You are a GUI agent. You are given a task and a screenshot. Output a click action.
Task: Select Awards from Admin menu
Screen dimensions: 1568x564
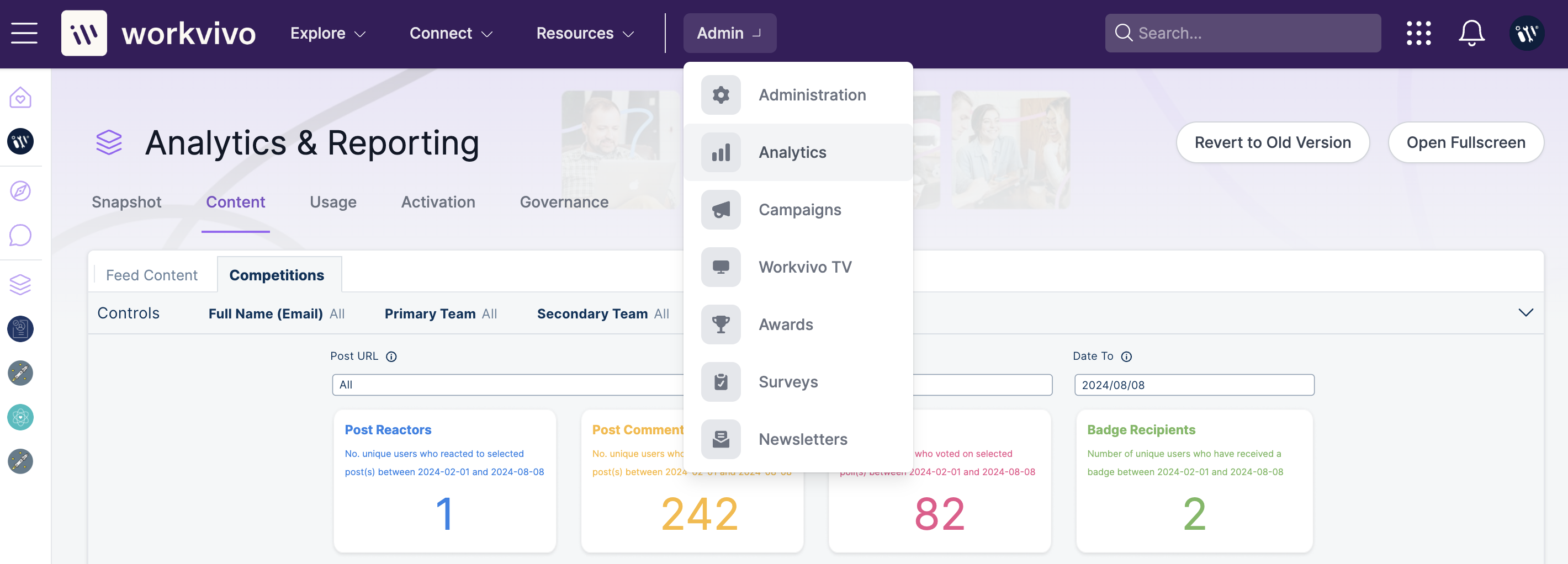(x=798, y=324)
